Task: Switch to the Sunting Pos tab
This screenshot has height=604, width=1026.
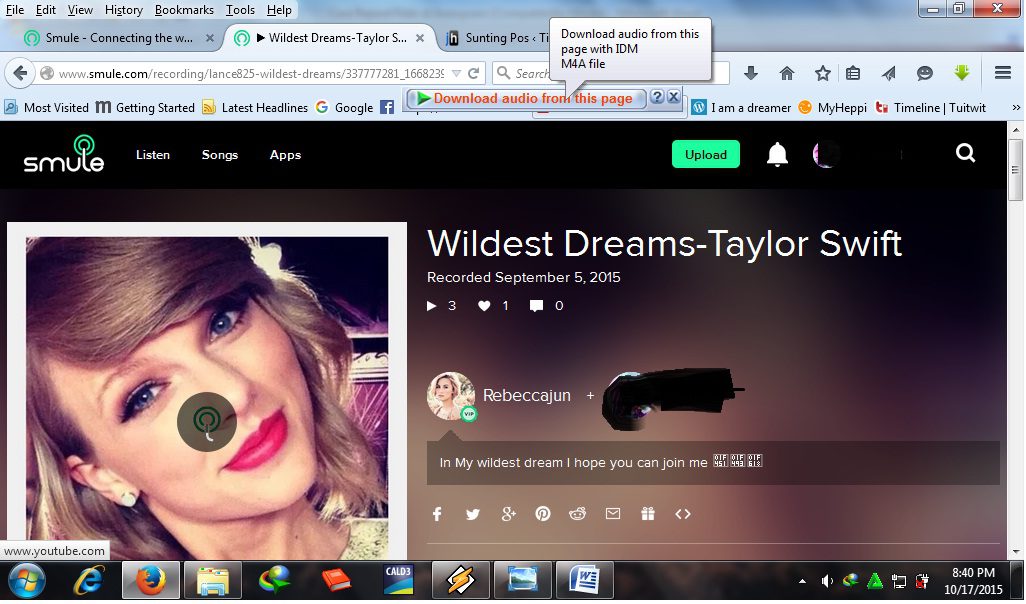Action: [x=499, y=38]
